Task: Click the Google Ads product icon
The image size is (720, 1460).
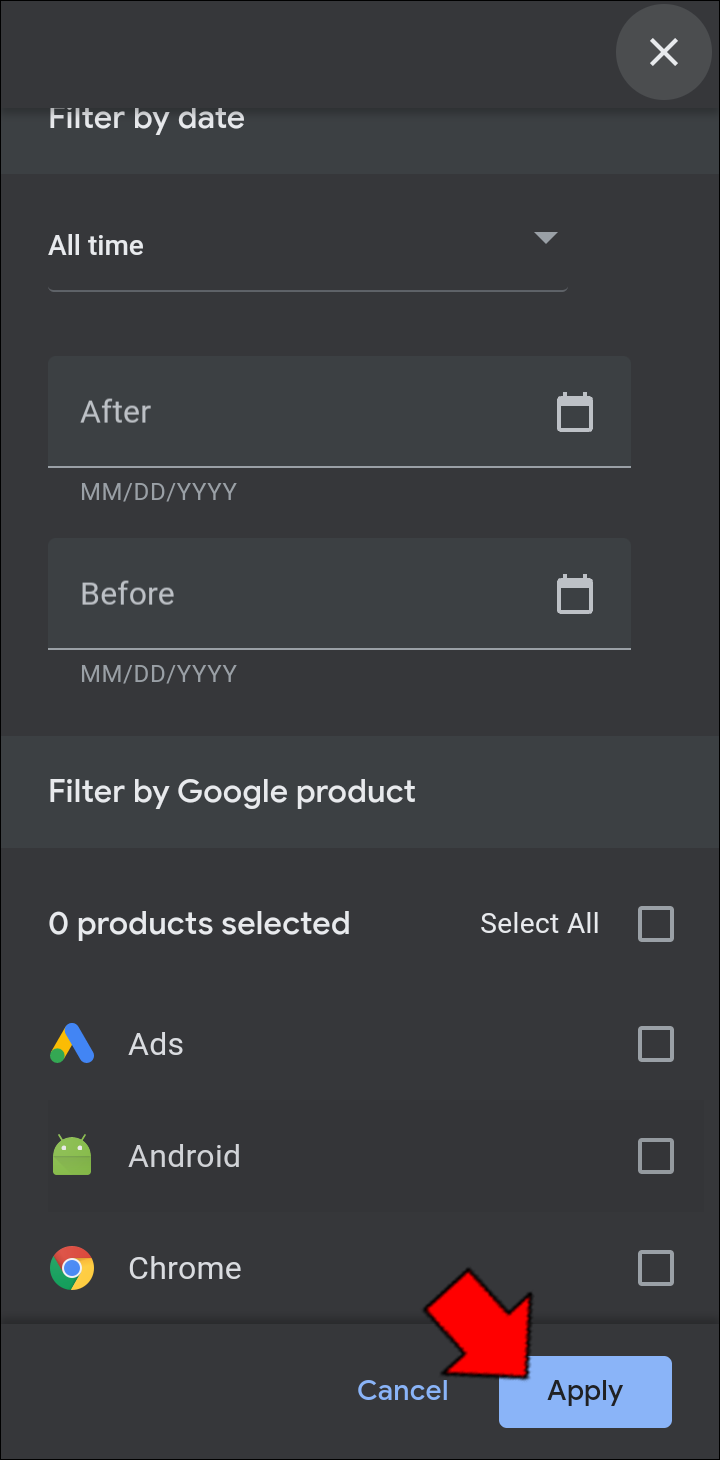Action: pyautogui.click(x=72, y=1044)
